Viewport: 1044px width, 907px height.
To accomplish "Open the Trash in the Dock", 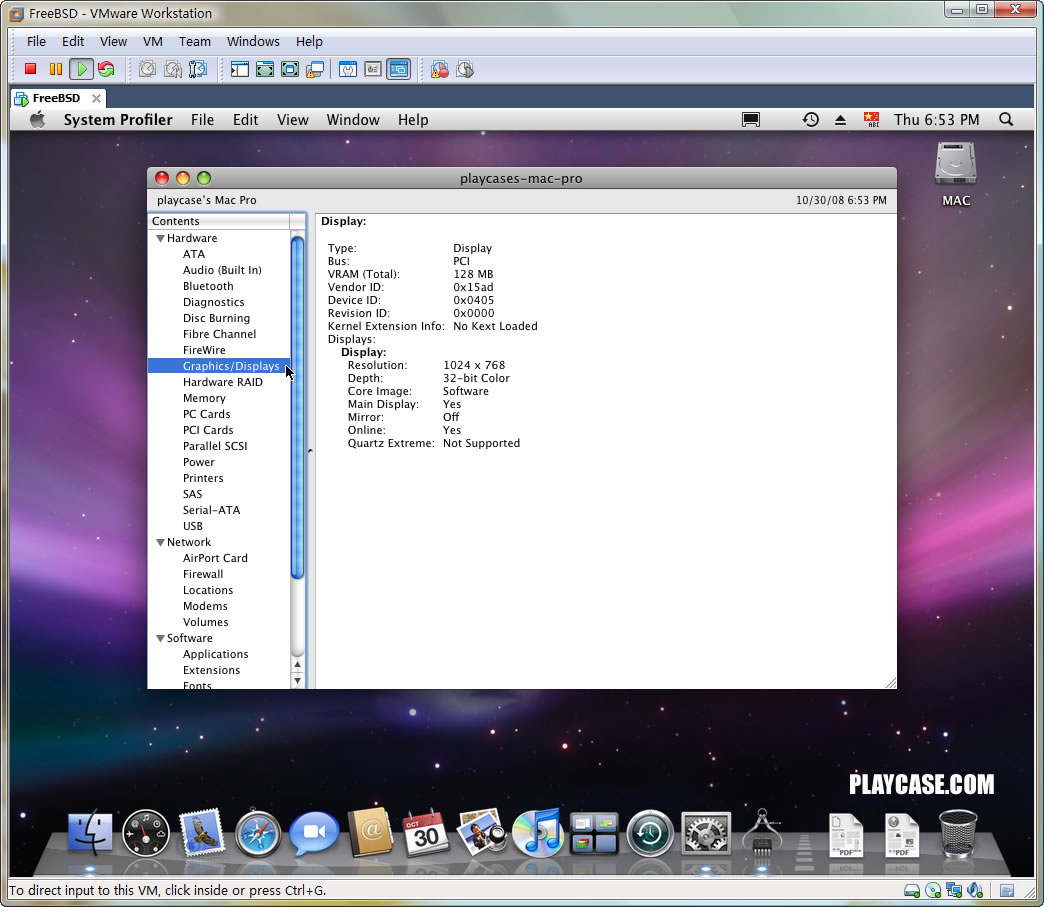I will [957, 832].
